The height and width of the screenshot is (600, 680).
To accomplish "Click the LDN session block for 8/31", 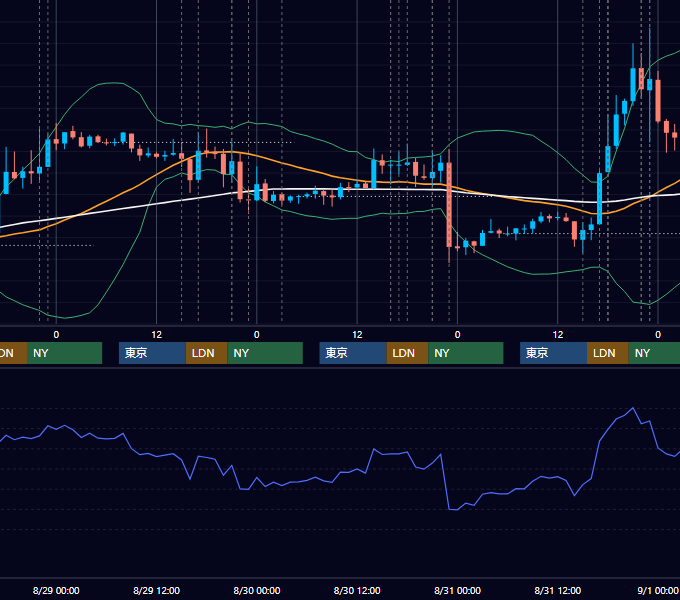I will coord(608,353).
